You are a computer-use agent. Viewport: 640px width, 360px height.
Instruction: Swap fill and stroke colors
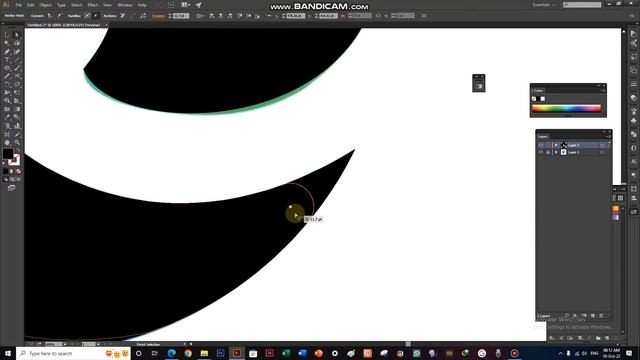coord(17,150)
